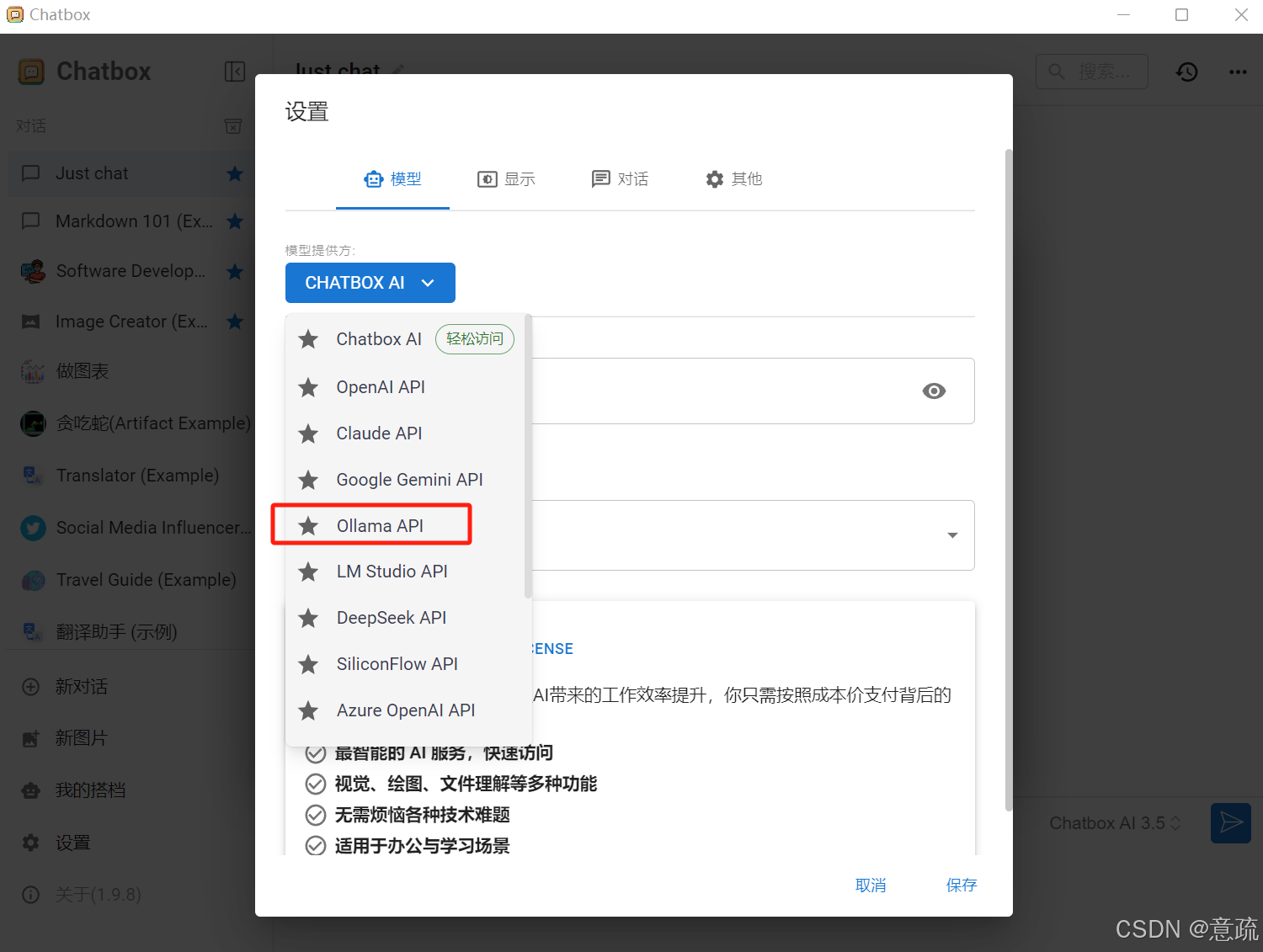1263x952 pixels.
Task: Open chat history clock icon
Action: click(1187, 72)
